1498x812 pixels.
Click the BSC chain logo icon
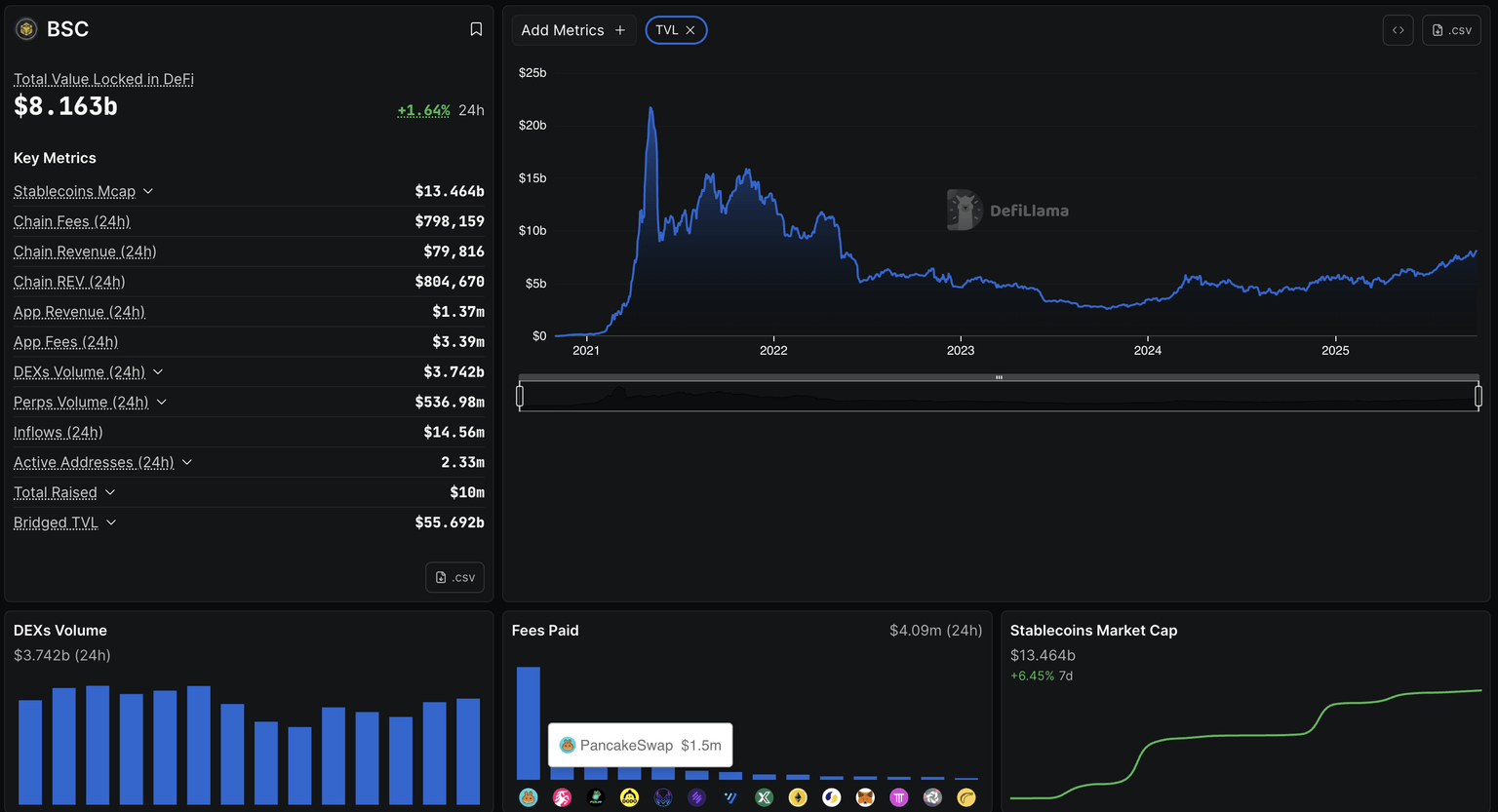tap(26, 29)
